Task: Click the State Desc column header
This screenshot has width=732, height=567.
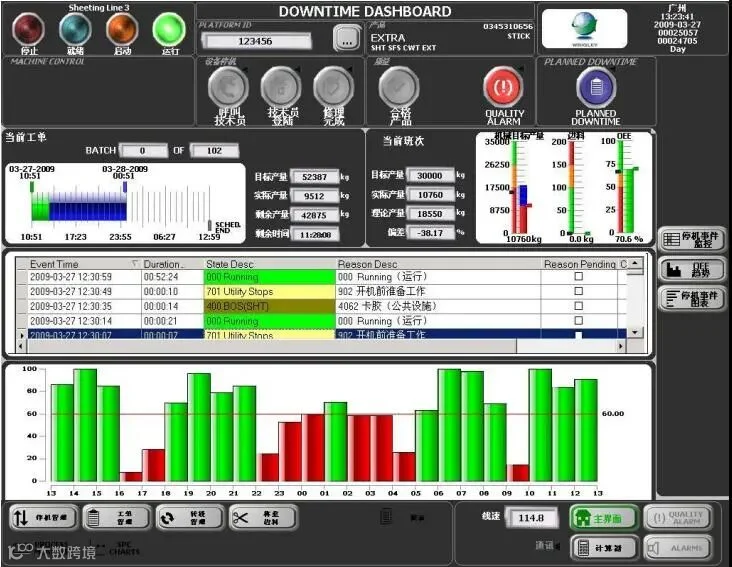Action: tap(269, 264)
